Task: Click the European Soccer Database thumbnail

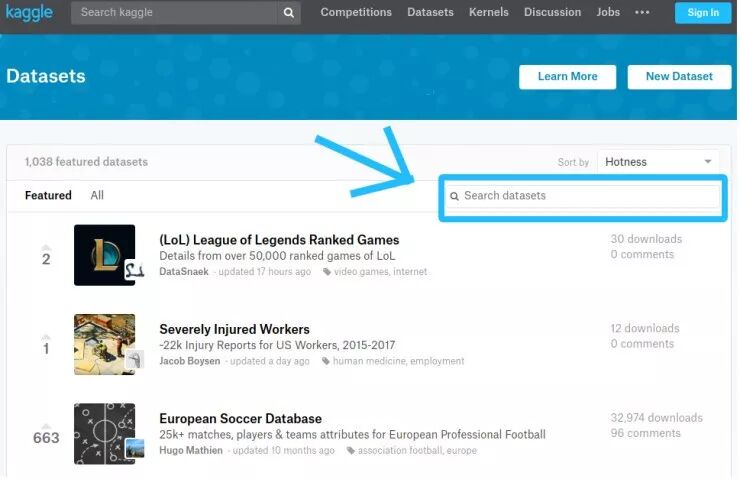Action: [x=104, y=434]
